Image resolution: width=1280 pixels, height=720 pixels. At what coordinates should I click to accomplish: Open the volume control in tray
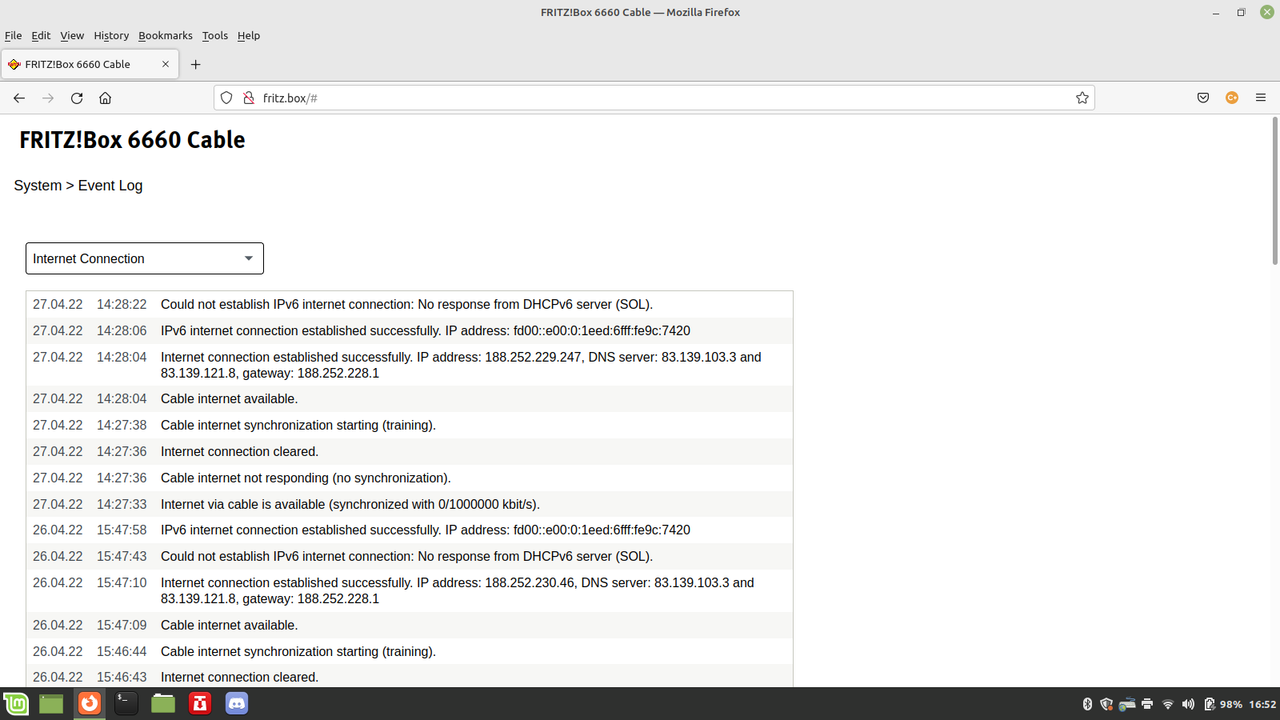pos(1188,704)
